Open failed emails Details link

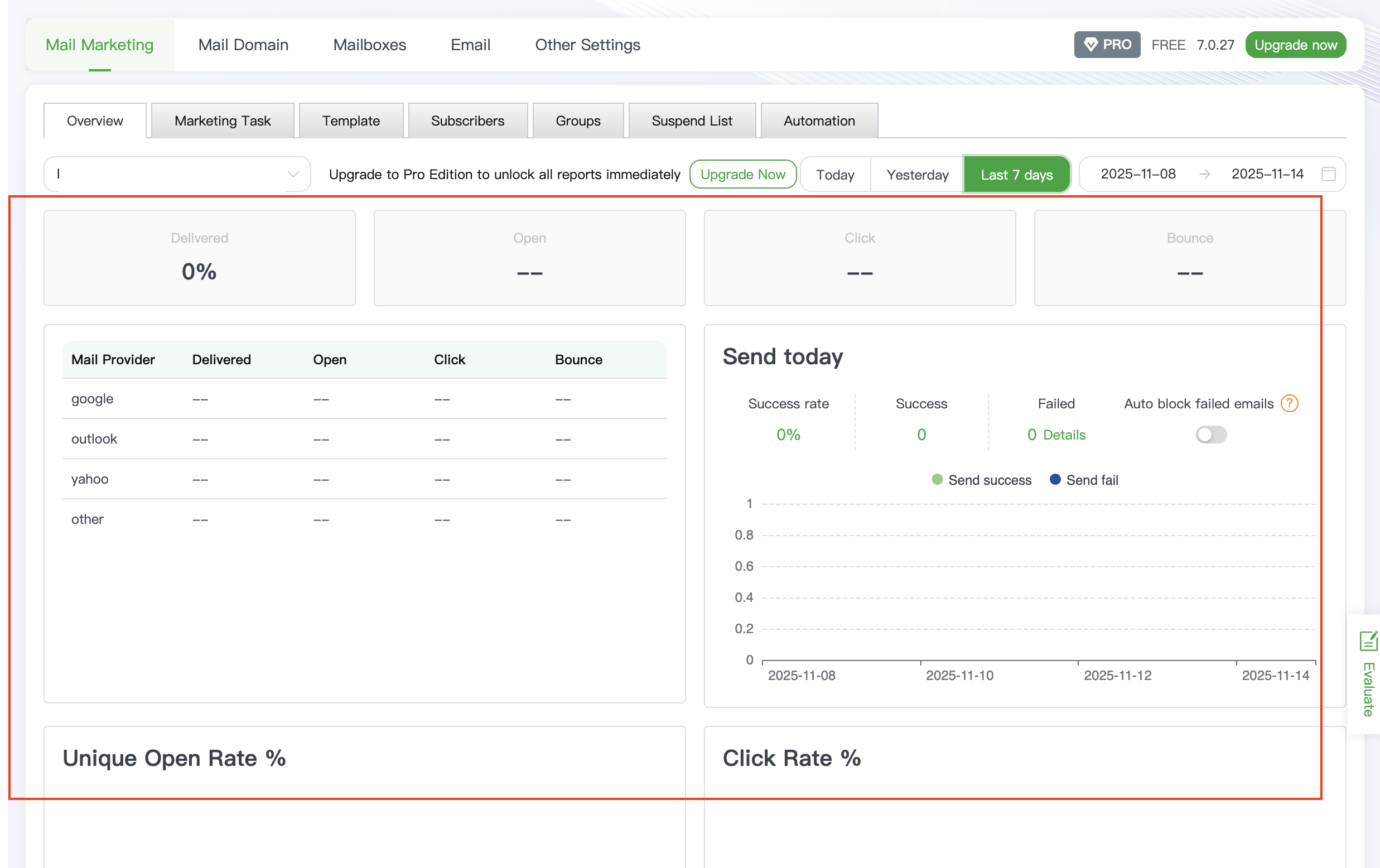tap(1064, 435)
